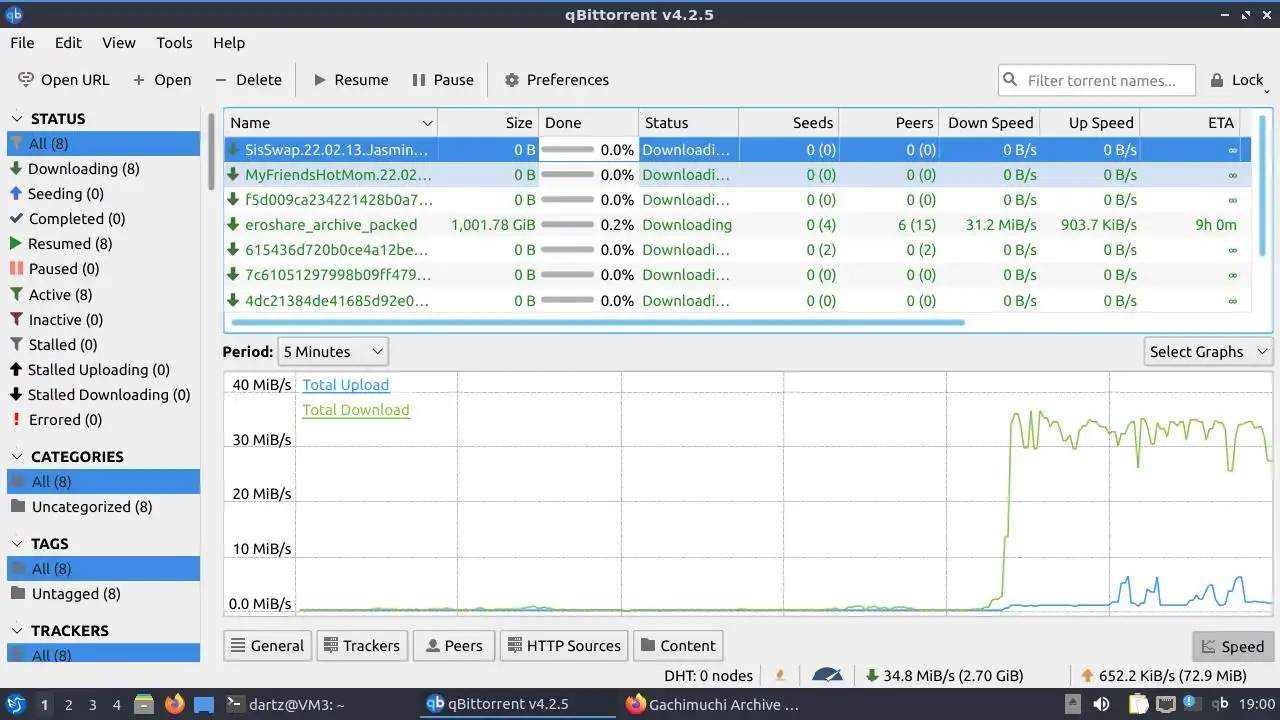Click the torrent list horizontal scrollbar
This screenshot has width=1280, height=720.
click(x=597, y=322)
